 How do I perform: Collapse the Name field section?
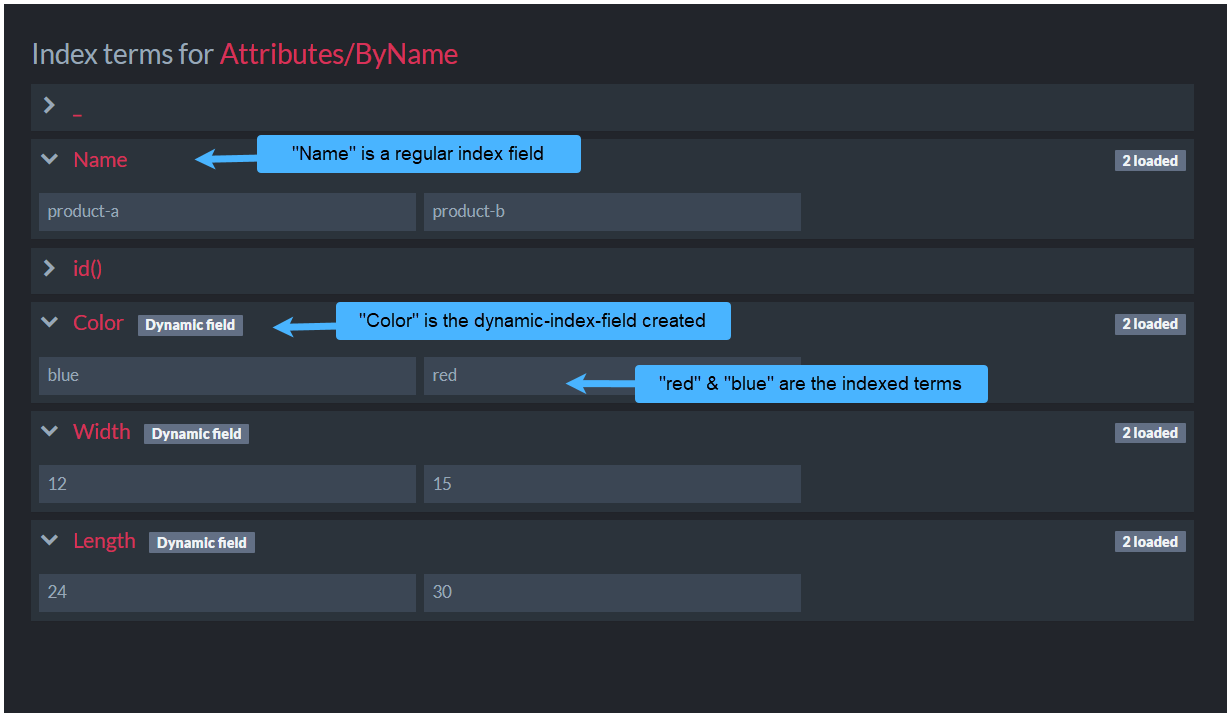[49, 159]
